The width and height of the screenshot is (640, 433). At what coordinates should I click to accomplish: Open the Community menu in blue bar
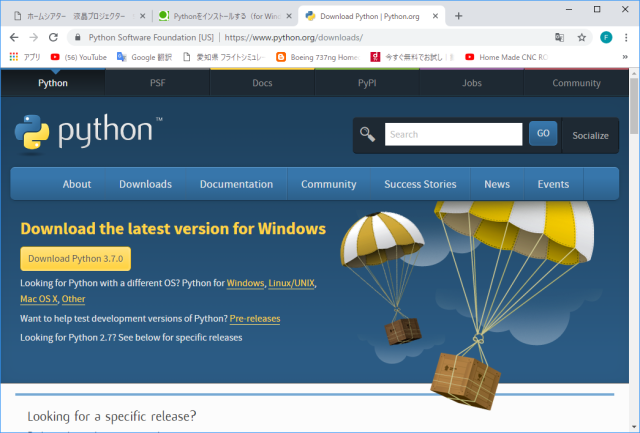point(329,184)
